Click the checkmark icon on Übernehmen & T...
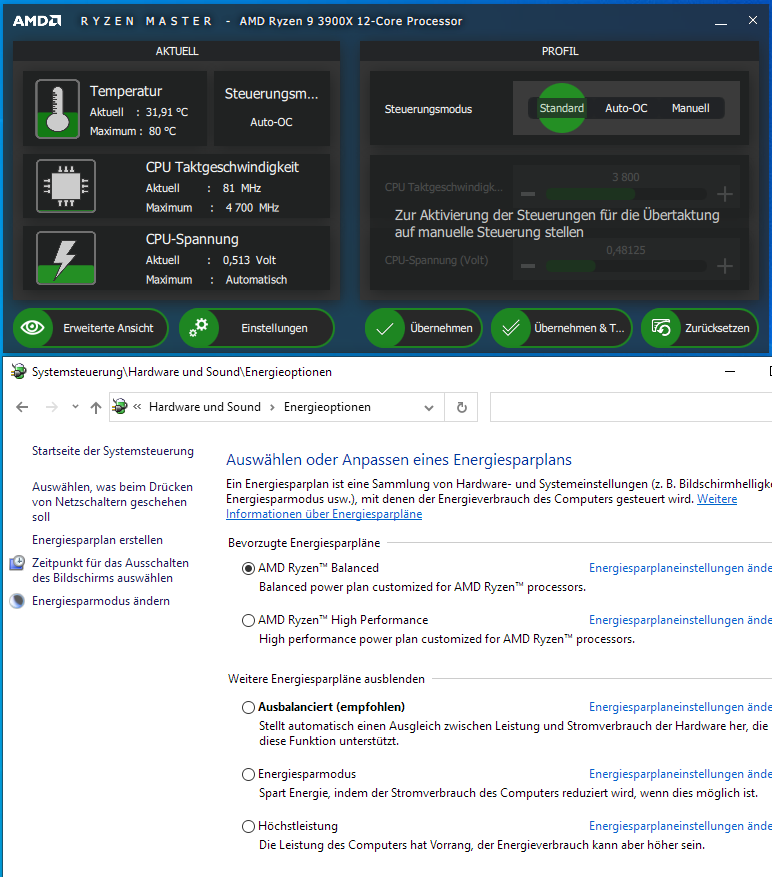This screenshot has width=772, height=877. click(x=511, y=328)
